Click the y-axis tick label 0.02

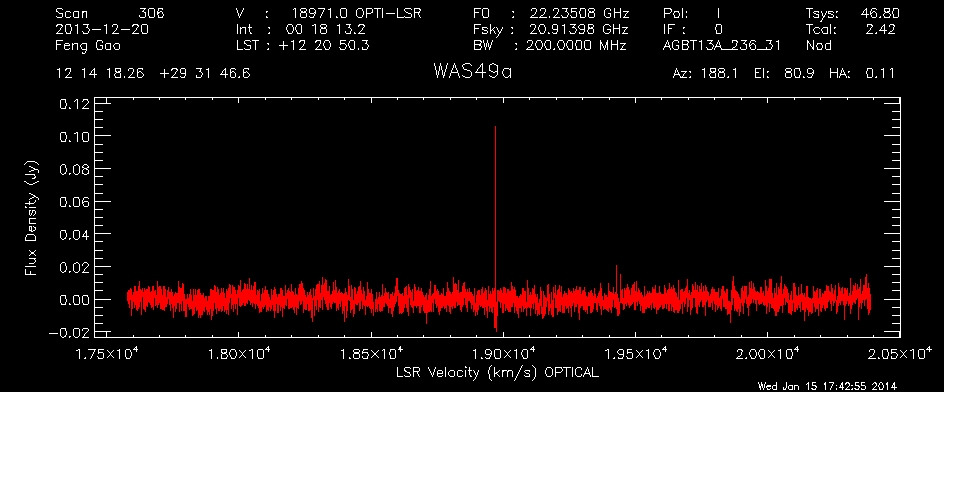click(x=74, y=267)
